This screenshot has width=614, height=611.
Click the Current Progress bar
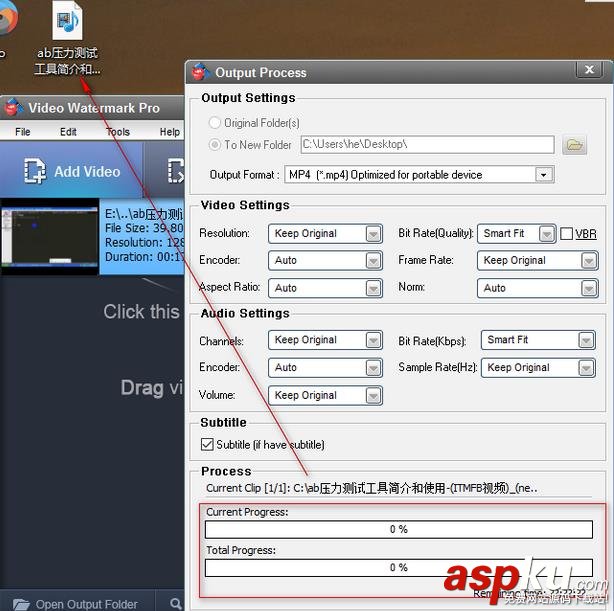click(x=399, y=530)
